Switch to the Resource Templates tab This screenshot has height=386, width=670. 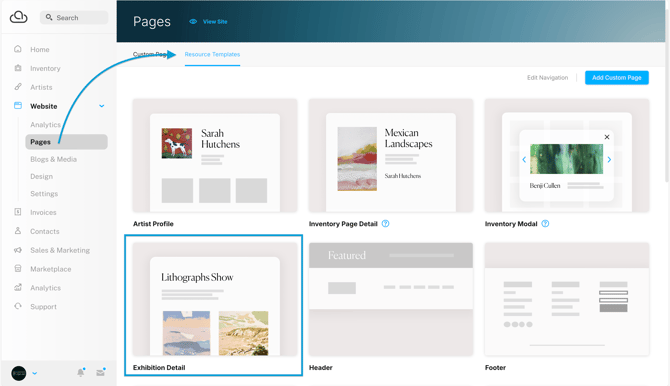[x=212, y=54]
